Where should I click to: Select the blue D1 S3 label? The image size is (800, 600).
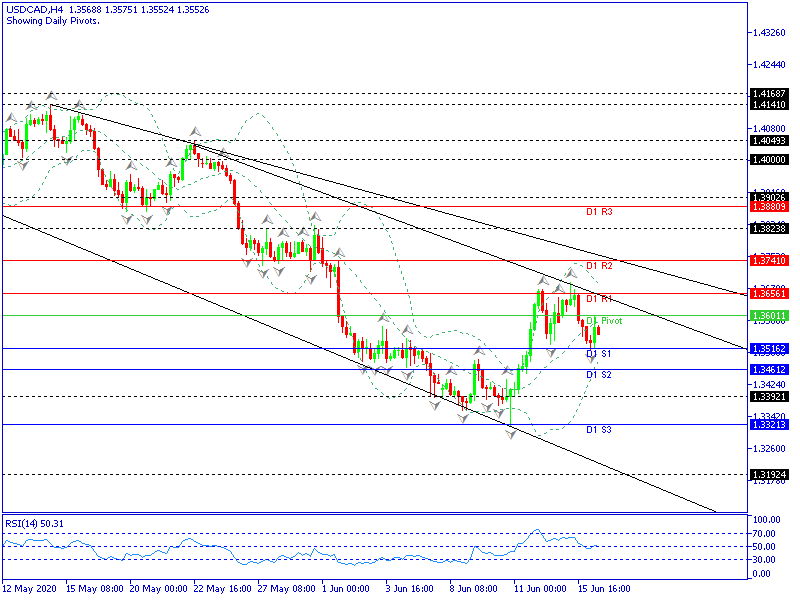click(599, 430)
